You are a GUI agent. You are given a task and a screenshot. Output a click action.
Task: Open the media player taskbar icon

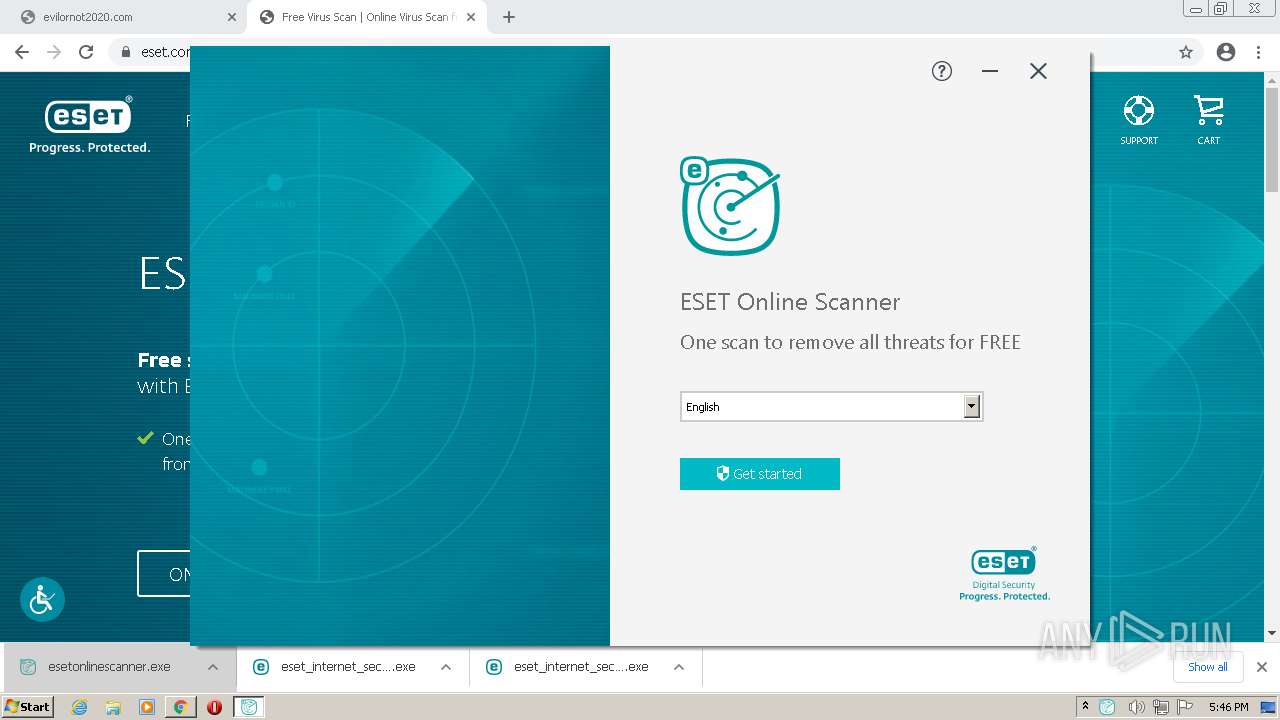pyautogui.click(x=147, y=707)
